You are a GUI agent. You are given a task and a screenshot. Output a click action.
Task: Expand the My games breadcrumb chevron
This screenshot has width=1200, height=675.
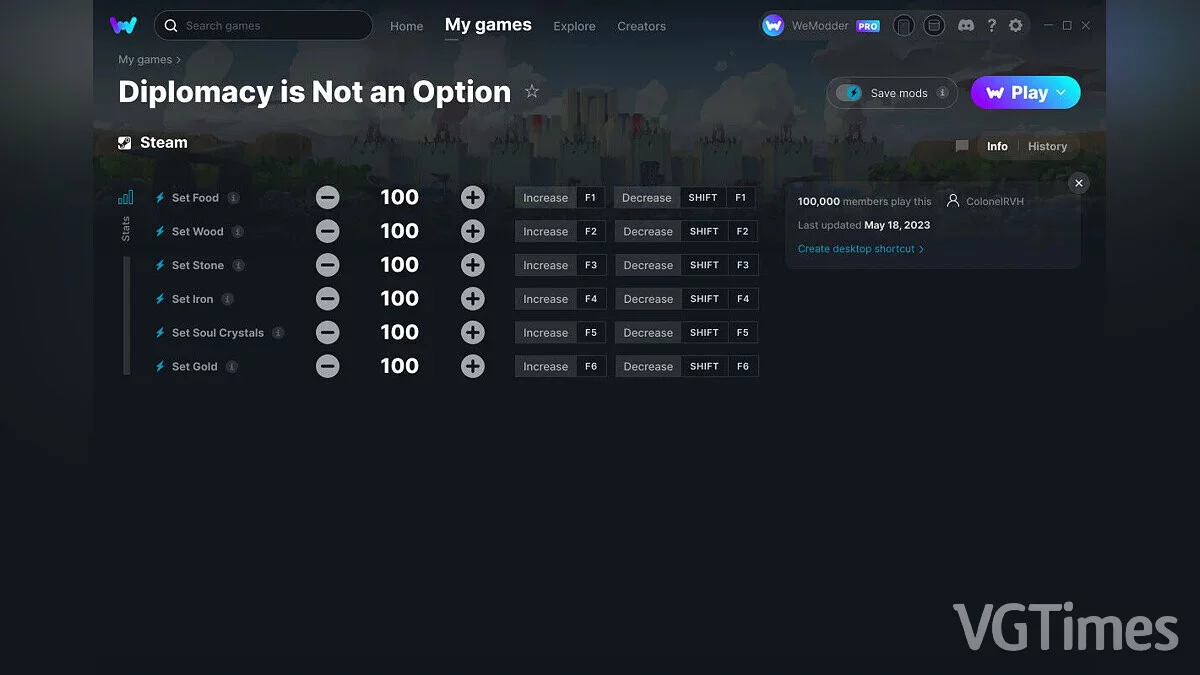point(177,60)
